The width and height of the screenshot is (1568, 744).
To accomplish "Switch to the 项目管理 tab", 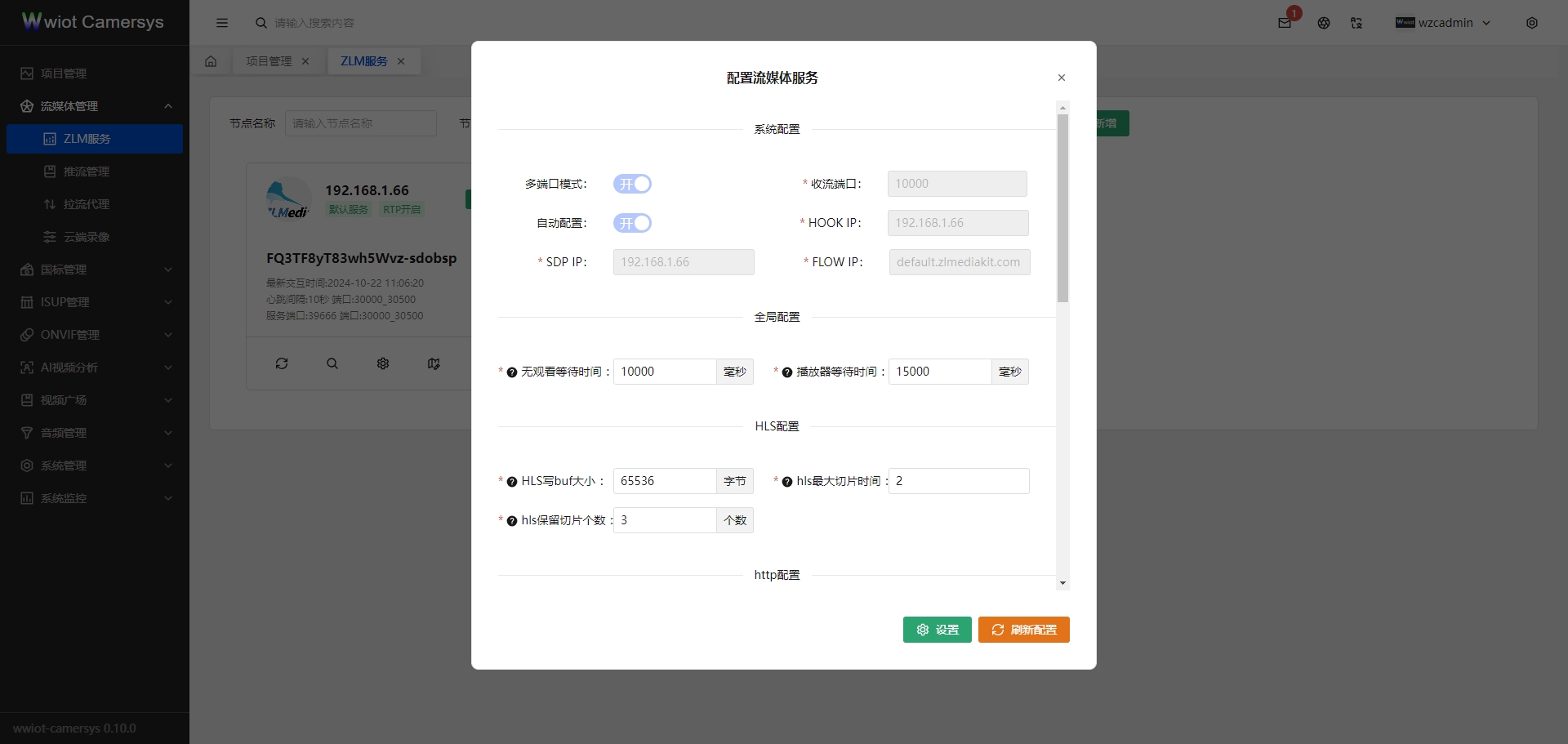I will [268, 60].
